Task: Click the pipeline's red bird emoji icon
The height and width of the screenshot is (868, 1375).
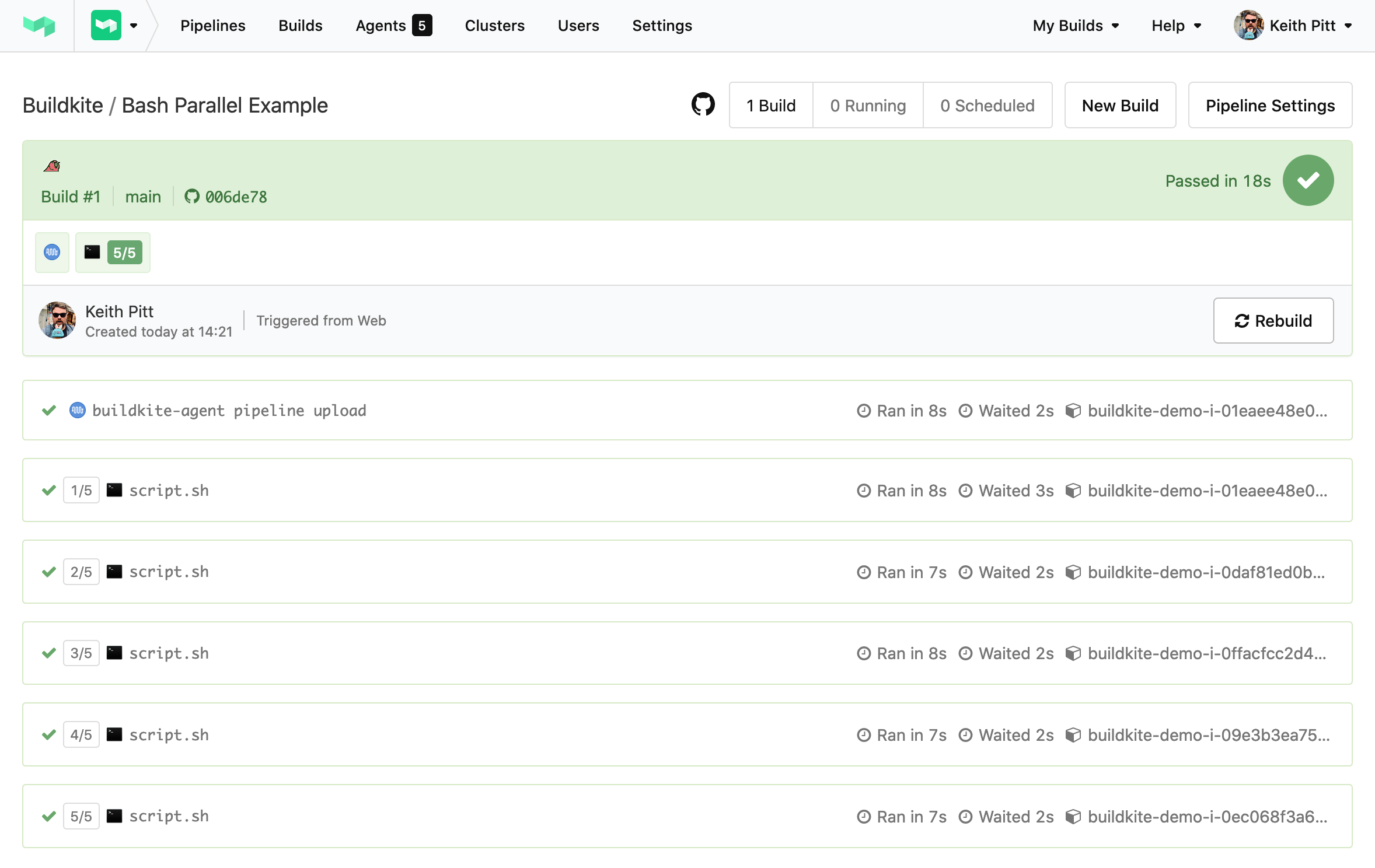Action: click(x=52, y=166)
